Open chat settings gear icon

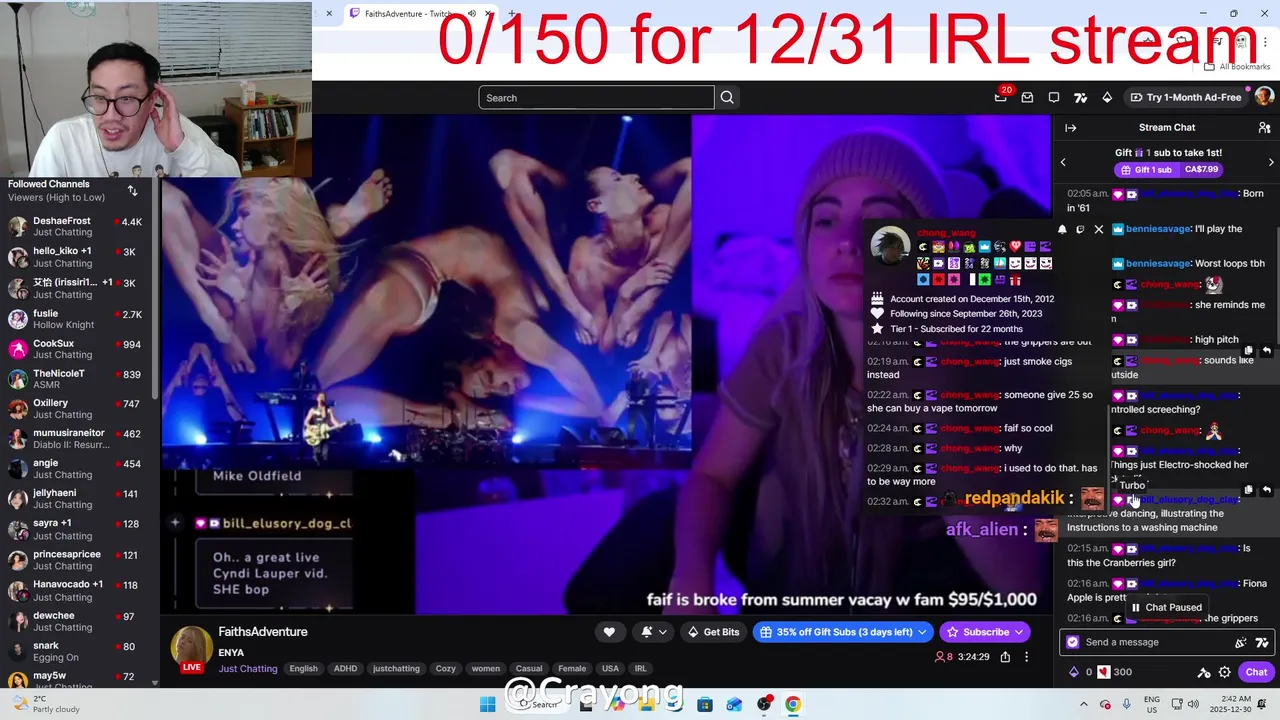tap(1224, 672)
